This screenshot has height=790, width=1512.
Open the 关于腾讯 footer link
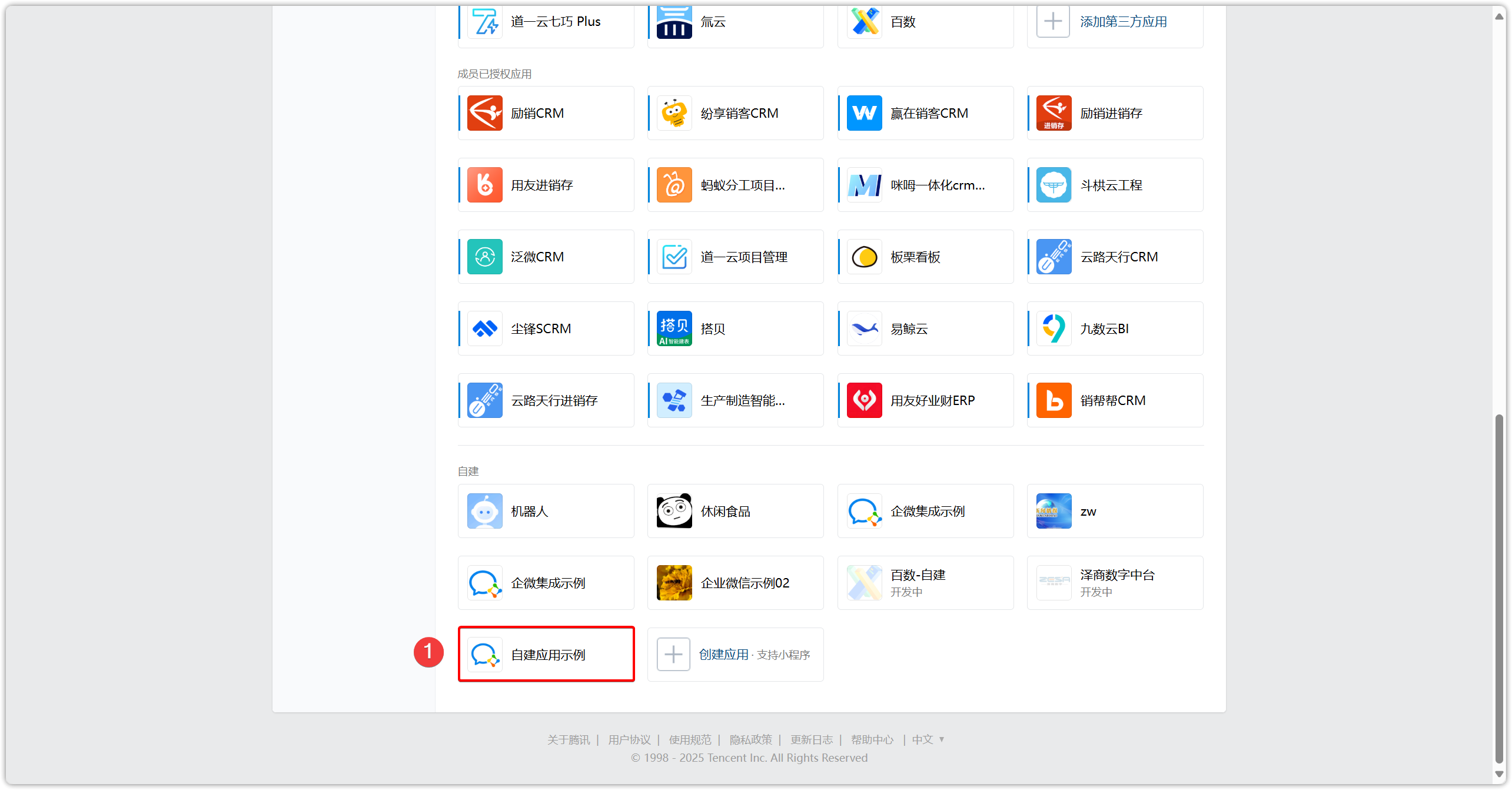point(568,739)
